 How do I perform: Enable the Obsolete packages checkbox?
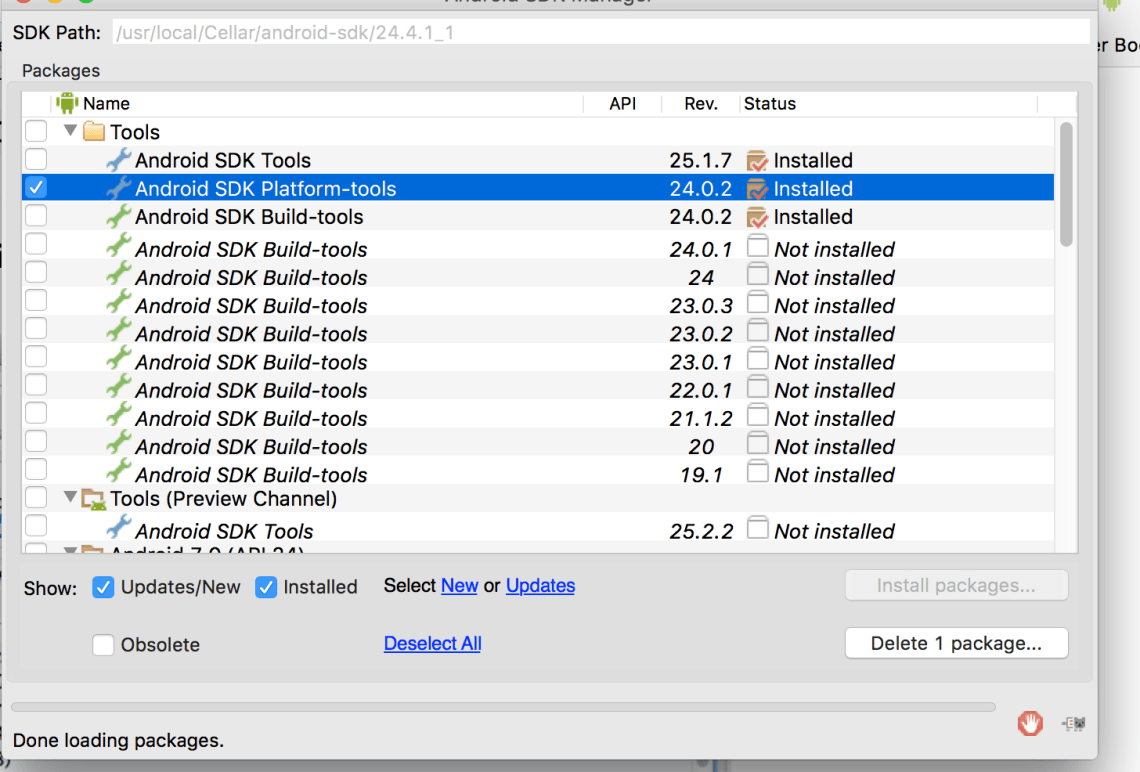coord(103,645)
